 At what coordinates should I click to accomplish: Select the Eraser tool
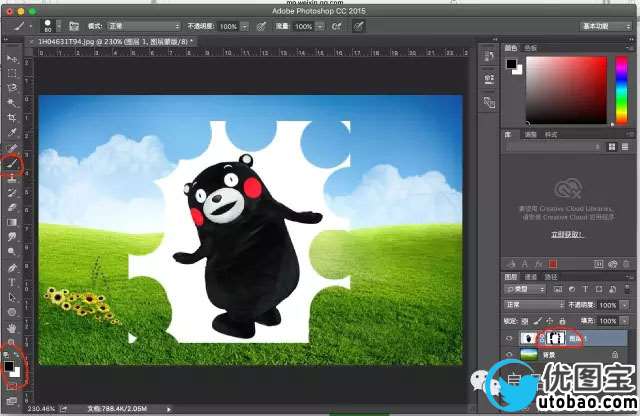12,207
